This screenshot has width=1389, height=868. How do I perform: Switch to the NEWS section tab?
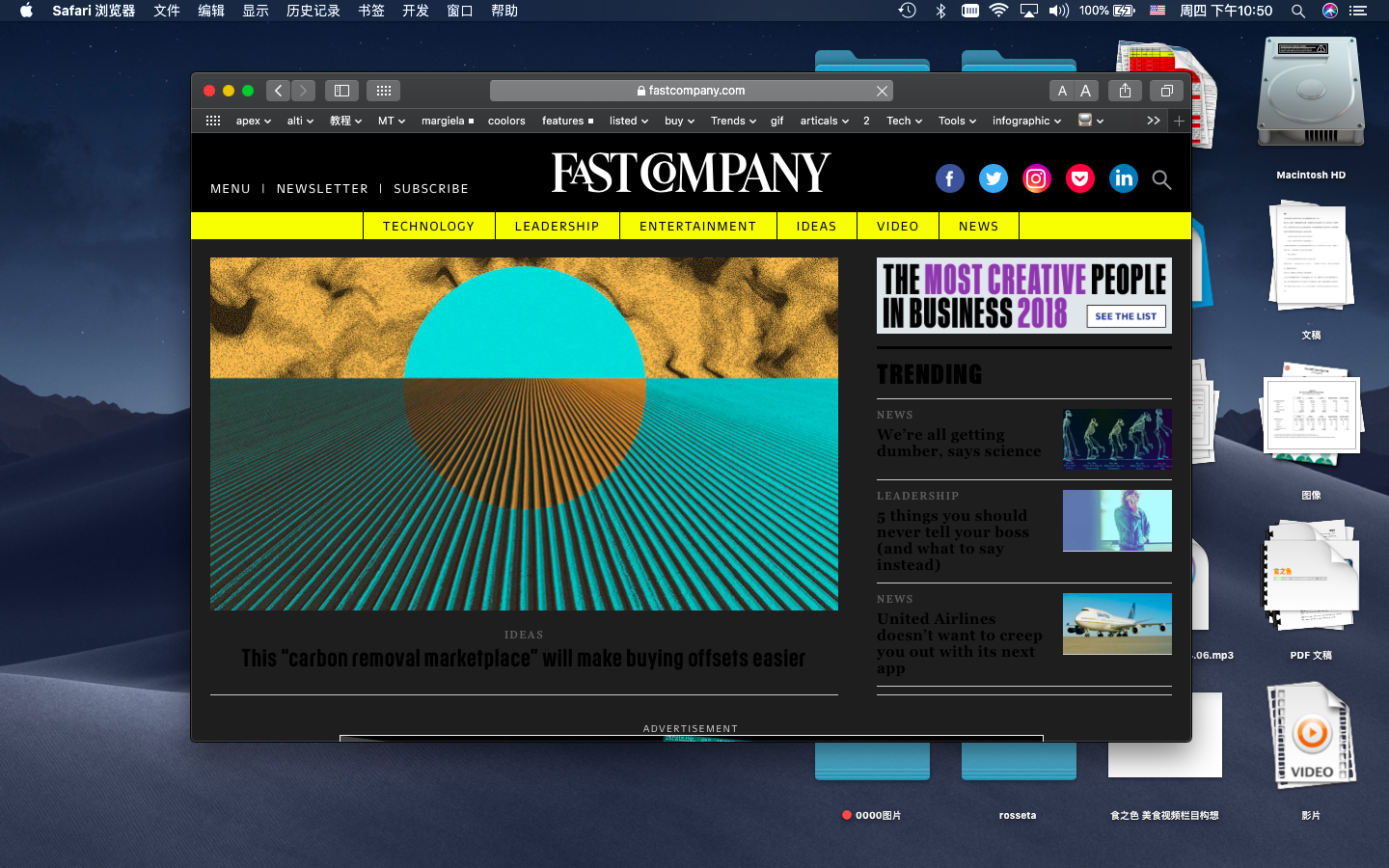coord(978,226)
